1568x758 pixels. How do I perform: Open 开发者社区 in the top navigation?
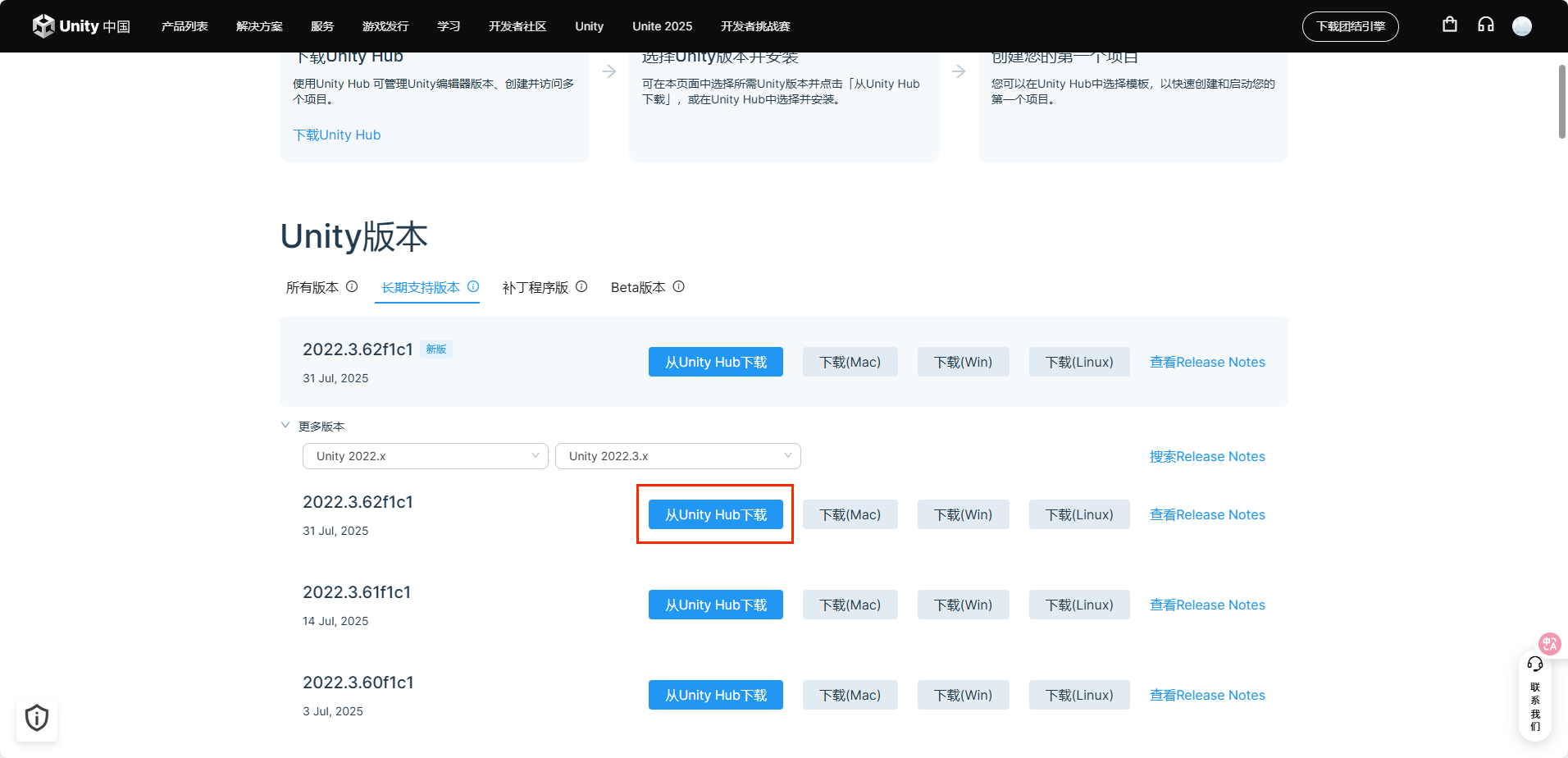click(x=517, y=26)
